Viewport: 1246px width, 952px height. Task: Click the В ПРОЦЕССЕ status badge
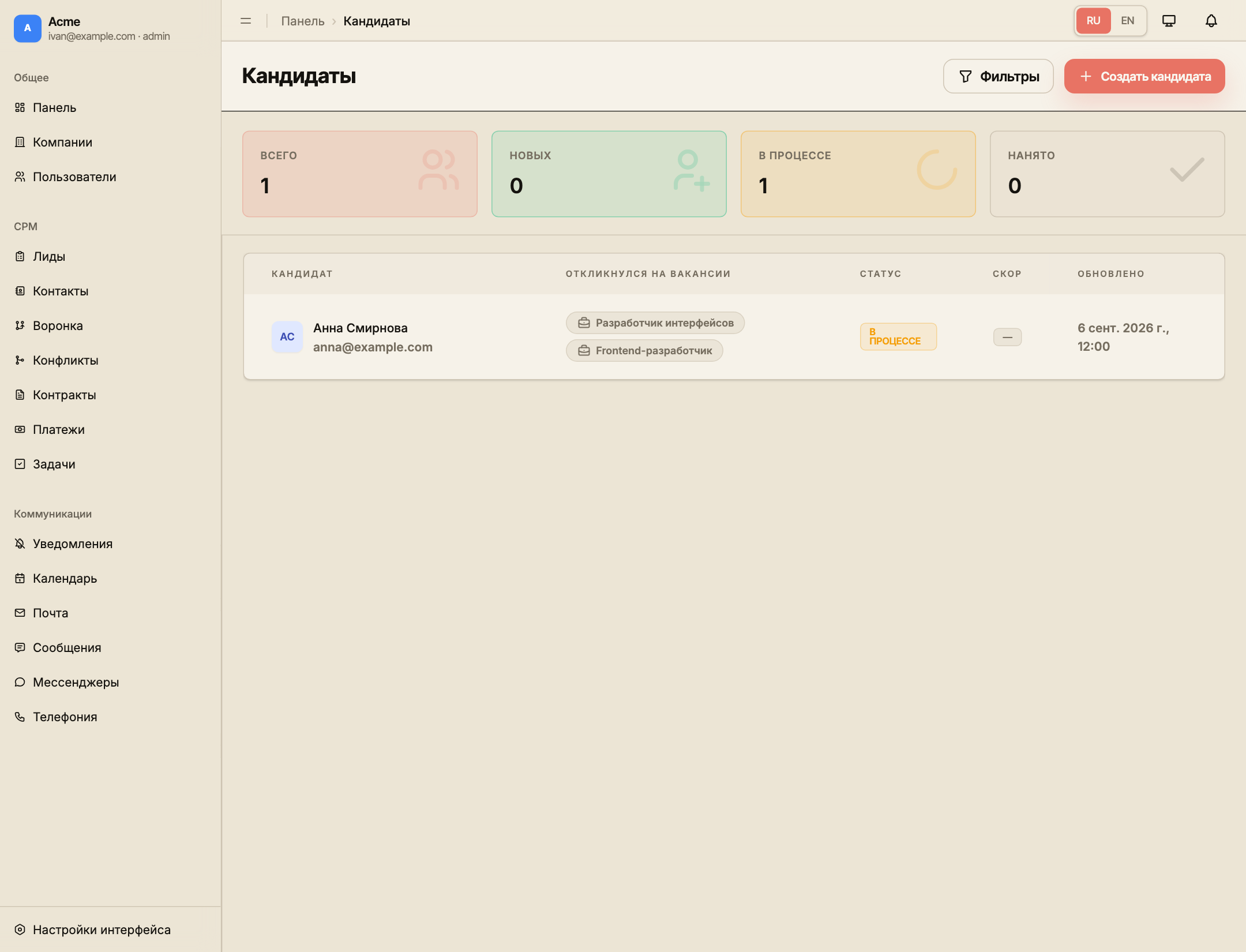[898, 336]
